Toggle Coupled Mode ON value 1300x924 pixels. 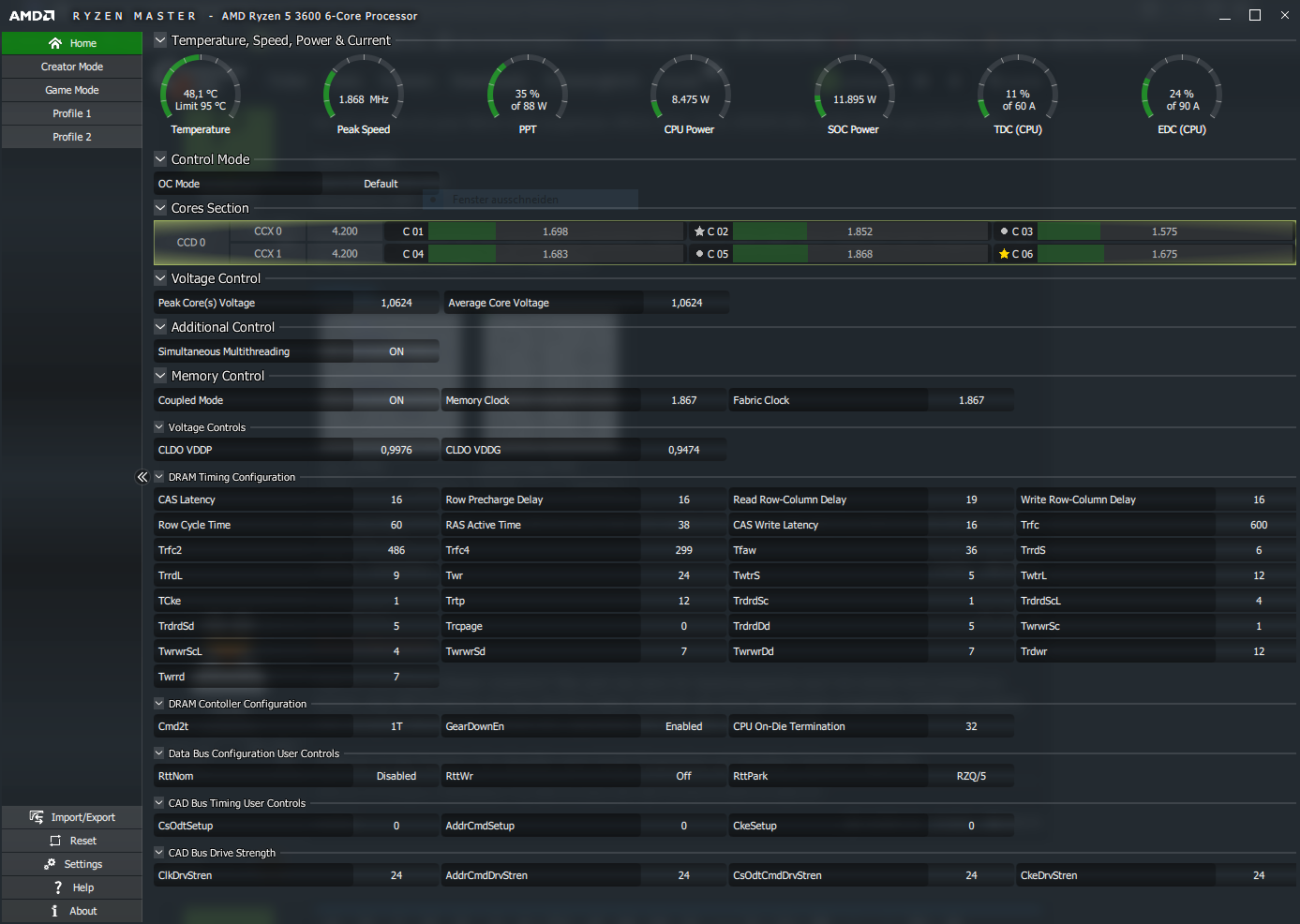(396, 400)
